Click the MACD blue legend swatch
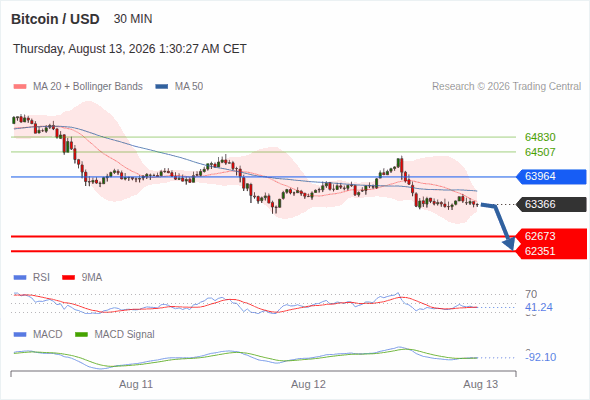590x400 pixels. (20, 335)
